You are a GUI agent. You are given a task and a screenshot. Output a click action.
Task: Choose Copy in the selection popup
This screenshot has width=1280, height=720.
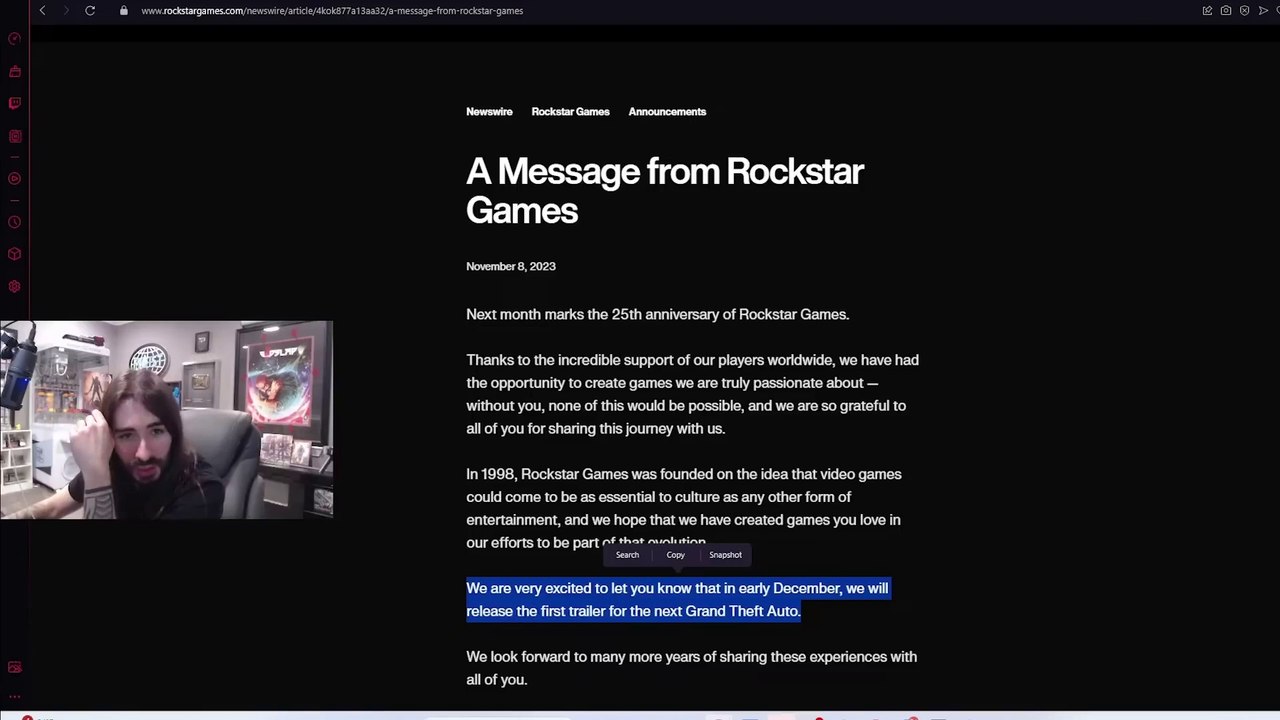pyautogui.click(x=676, y=555)
